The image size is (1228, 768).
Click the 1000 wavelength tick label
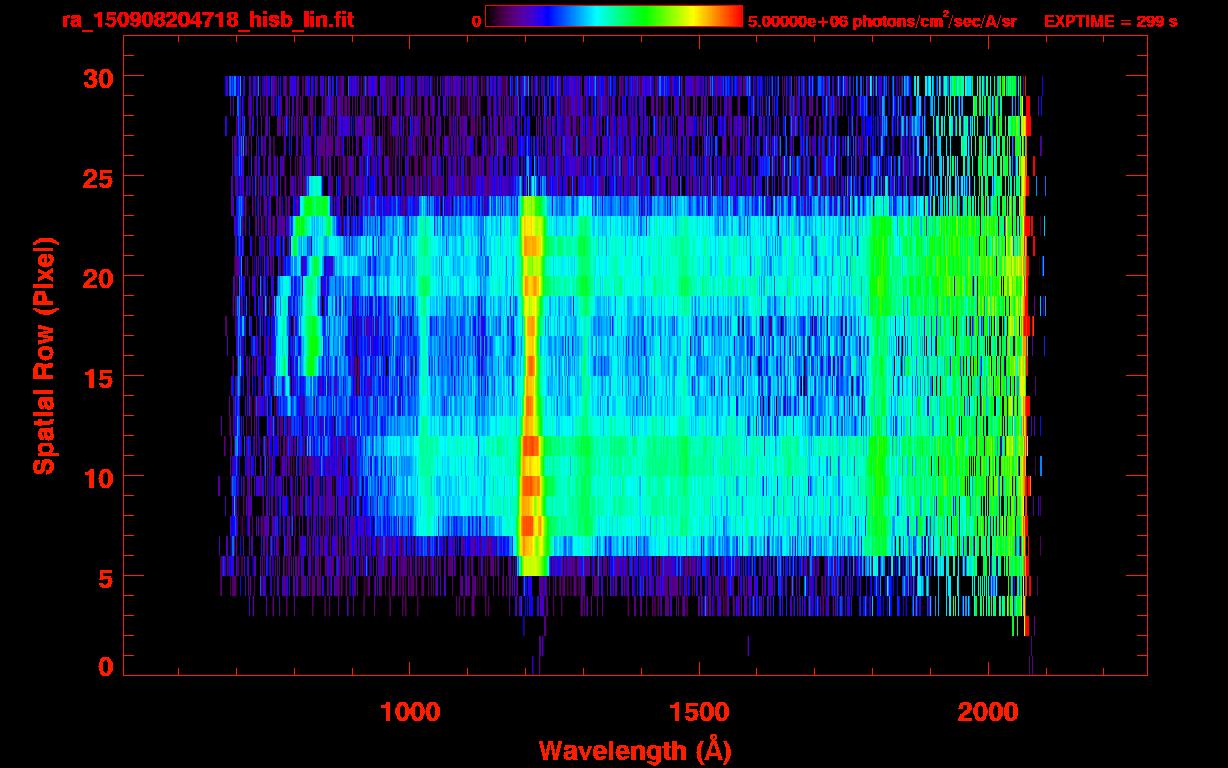tap(410, 712)
